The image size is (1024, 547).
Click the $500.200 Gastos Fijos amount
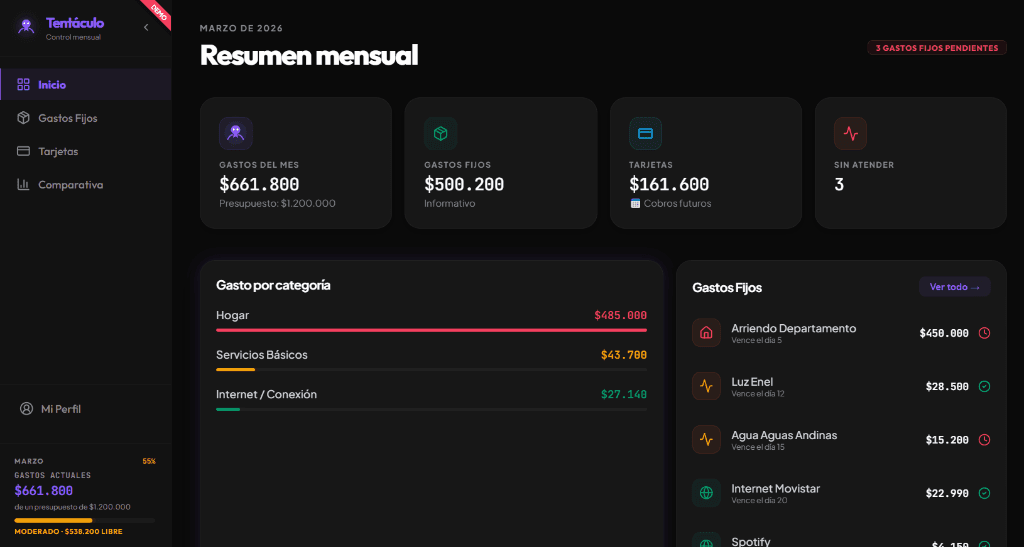(x=464, y=185)
